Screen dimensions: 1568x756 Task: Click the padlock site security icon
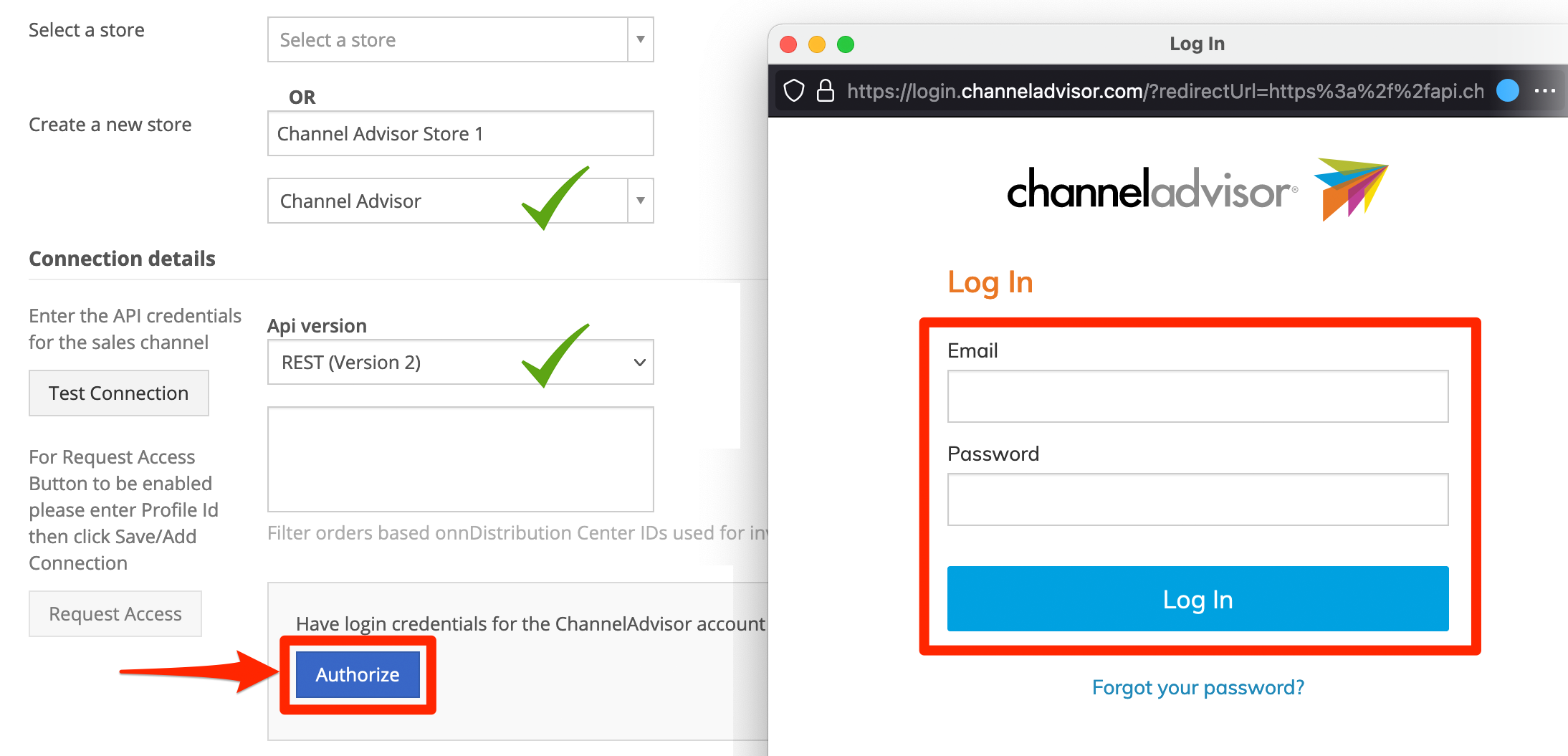click(x=826, y=91)
